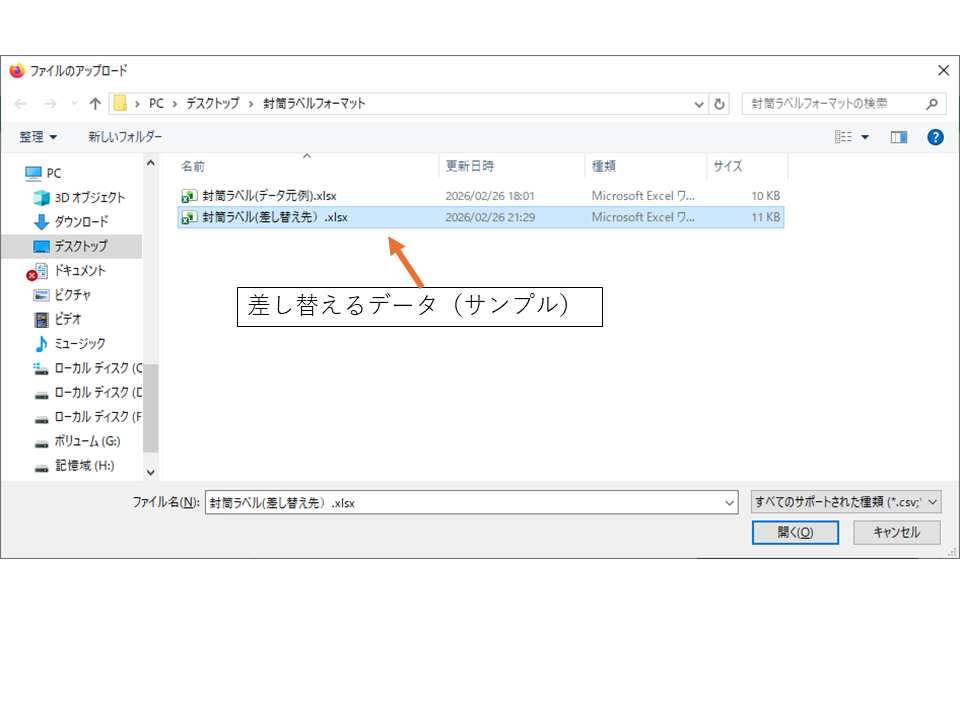Image resolution: width=960 pixels, height=720 pixels.
Task: Select 3D オブジェクト in the navigation pane
Action: [x=90, y=197]
